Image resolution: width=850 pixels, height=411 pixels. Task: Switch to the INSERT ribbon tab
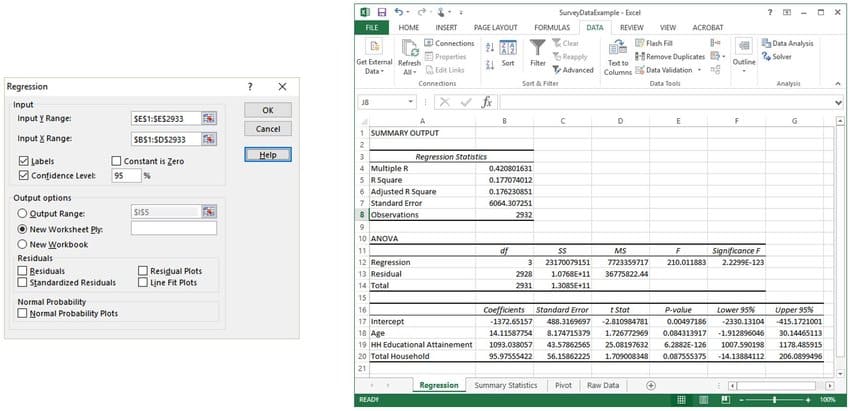[446, 27]
